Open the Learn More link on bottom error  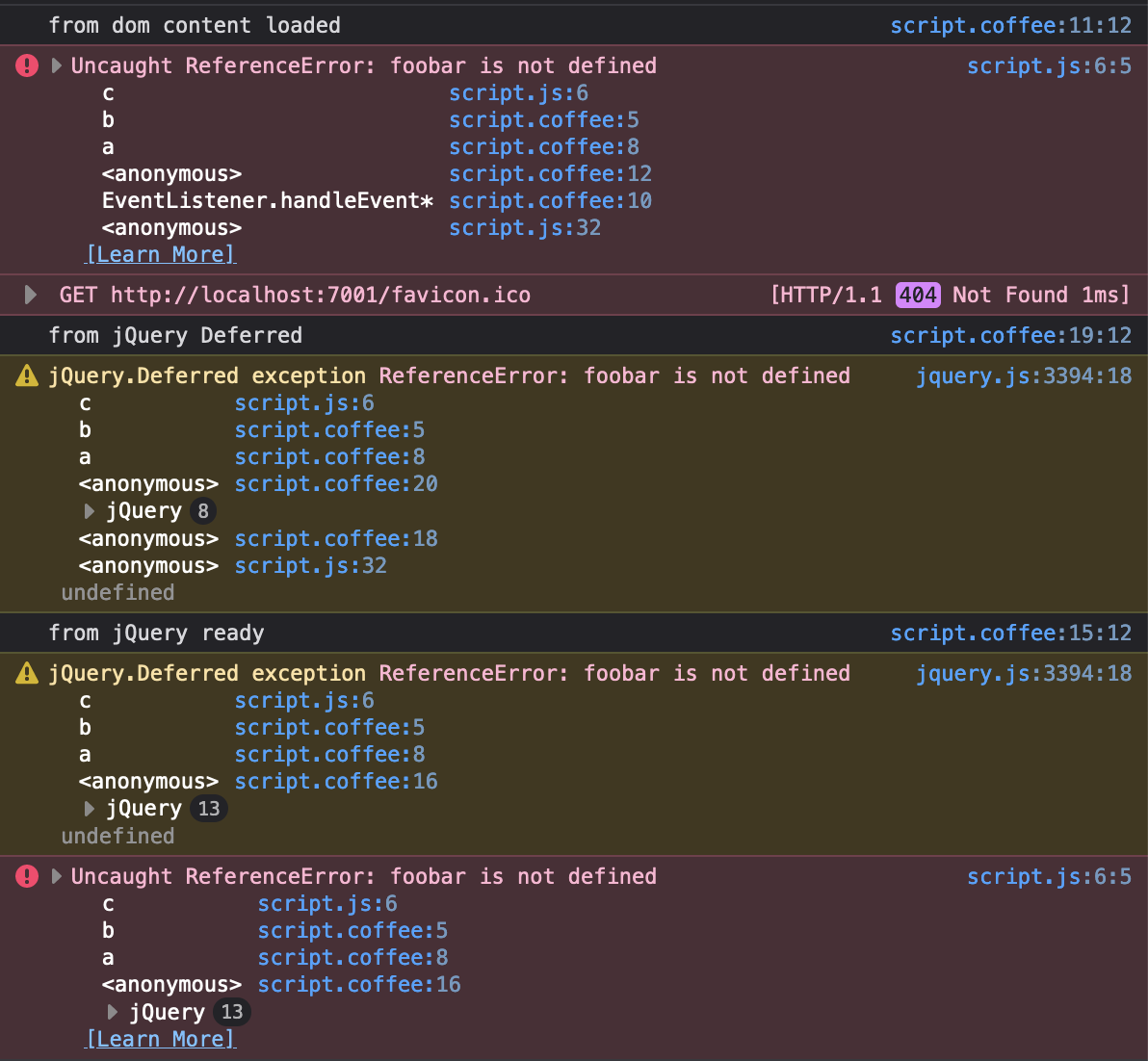[160, 1039]
